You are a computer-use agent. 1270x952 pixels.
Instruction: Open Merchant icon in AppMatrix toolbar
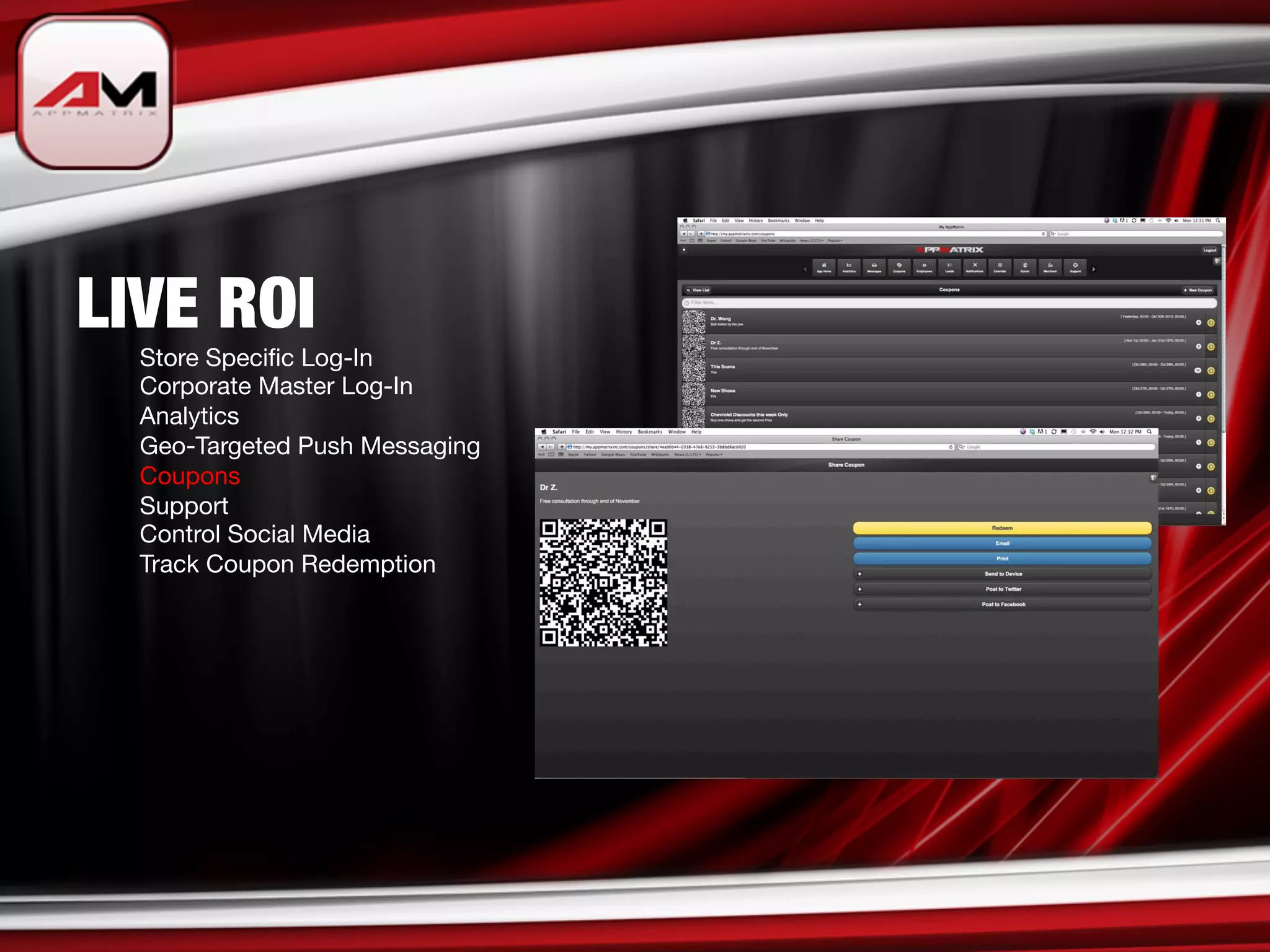(x=1050, y=267)
